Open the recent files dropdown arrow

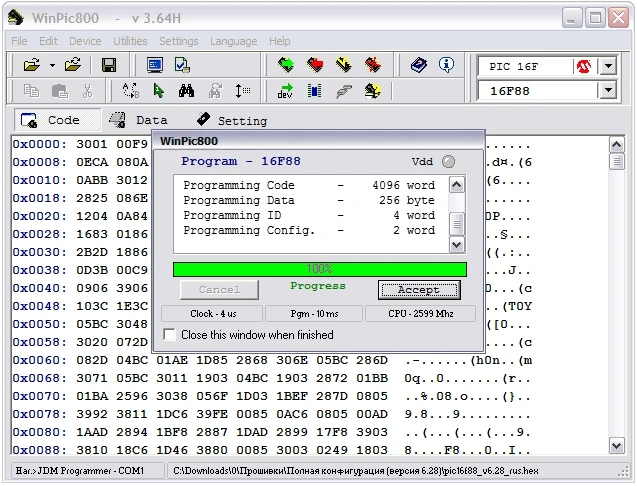[52, 65]
